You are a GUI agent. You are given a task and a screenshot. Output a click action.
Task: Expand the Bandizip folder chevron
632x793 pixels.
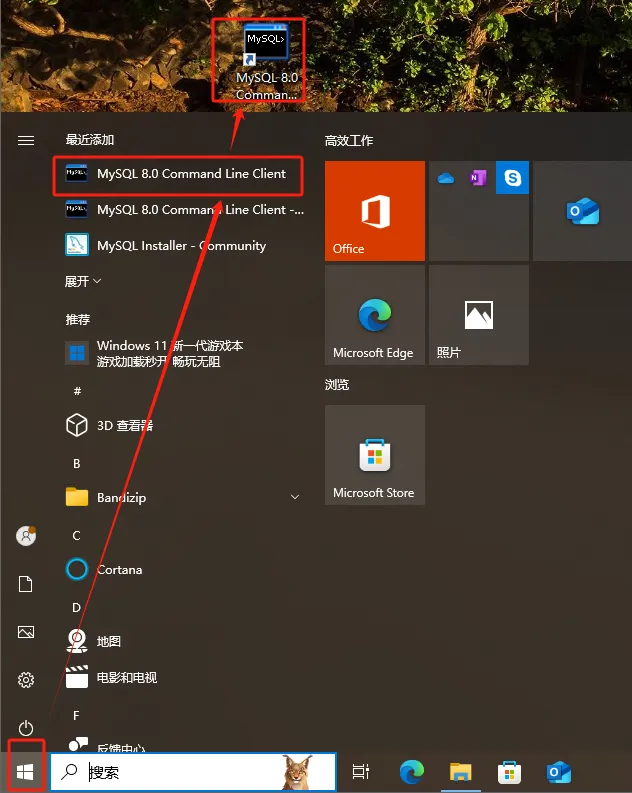(295, 498)
